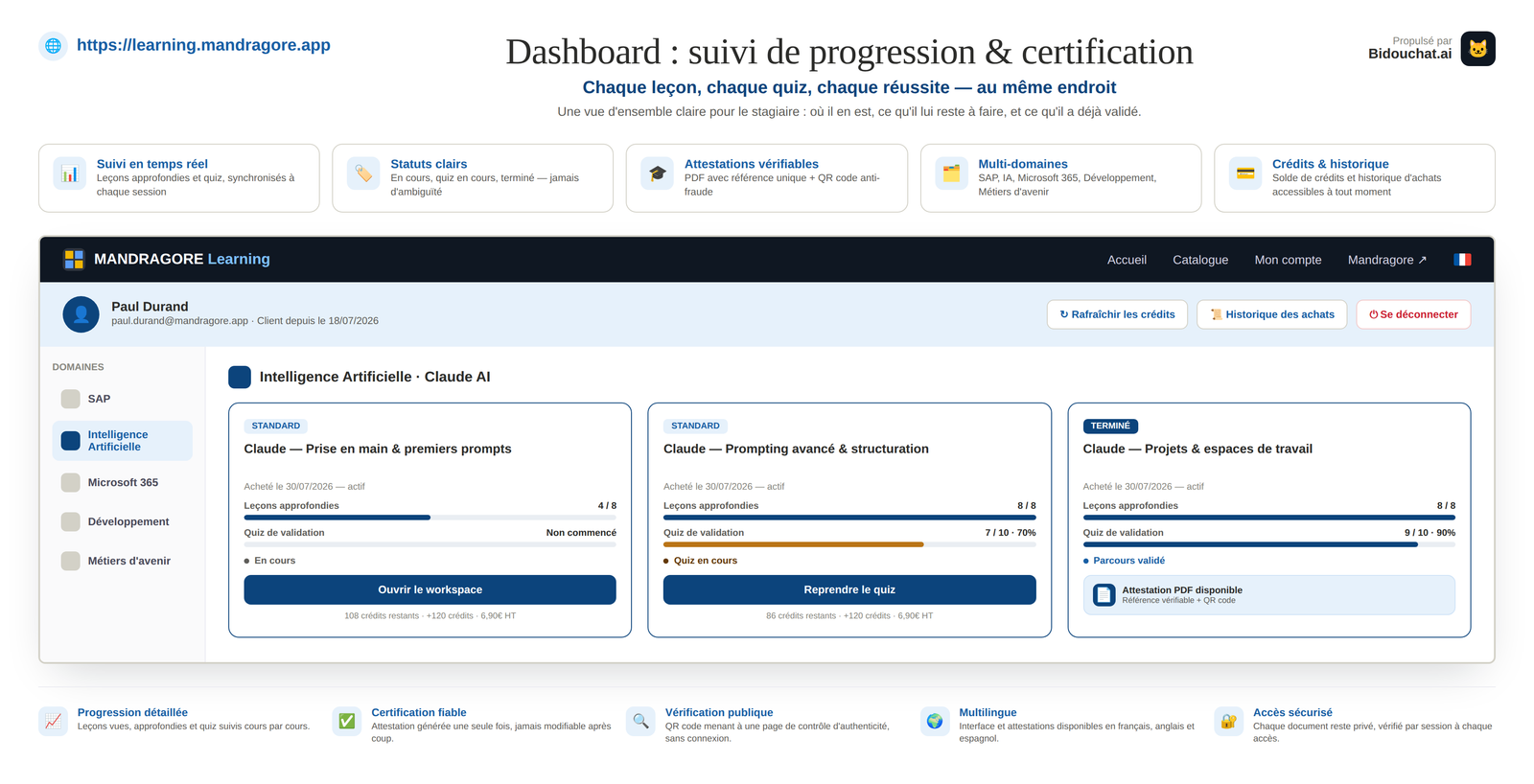Click the STANDARD badge on Prise en main card
The height and width of the screenshot is (784, 1534).
pyautogui.click(x=276, y=426)
